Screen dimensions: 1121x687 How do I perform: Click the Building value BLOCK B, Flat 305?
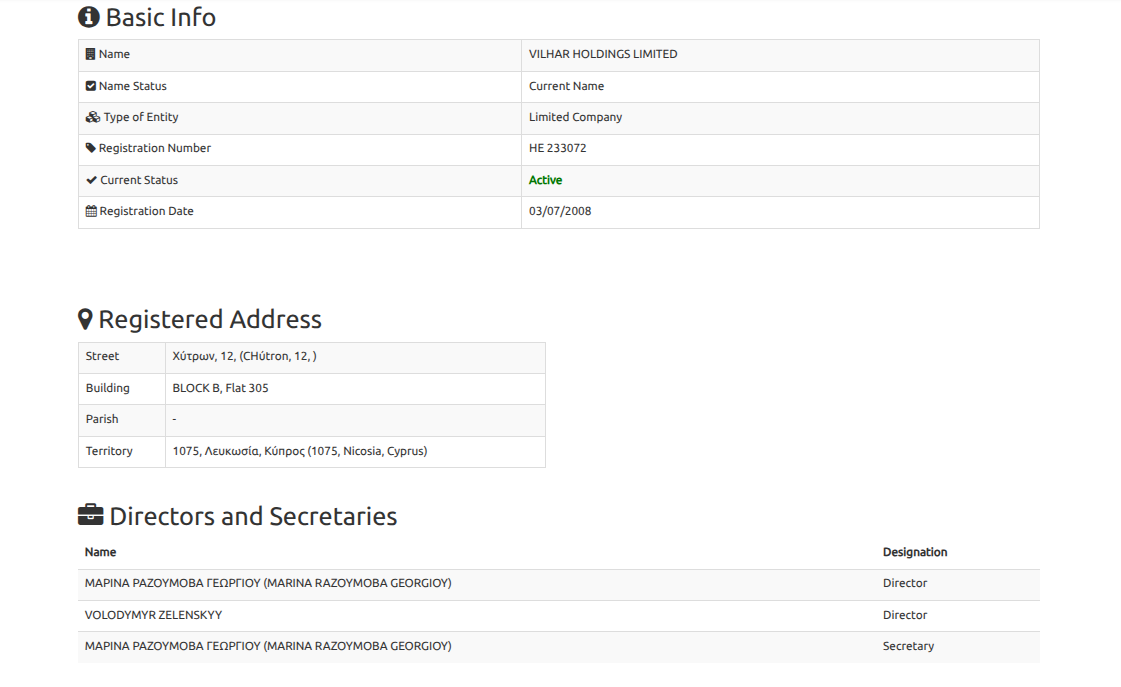(220, 388)
